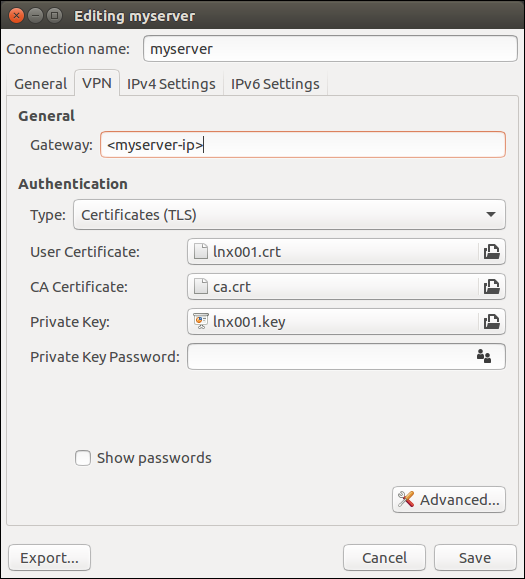Click the Advanced tools icon
The image size is (525, 579).
406,499
